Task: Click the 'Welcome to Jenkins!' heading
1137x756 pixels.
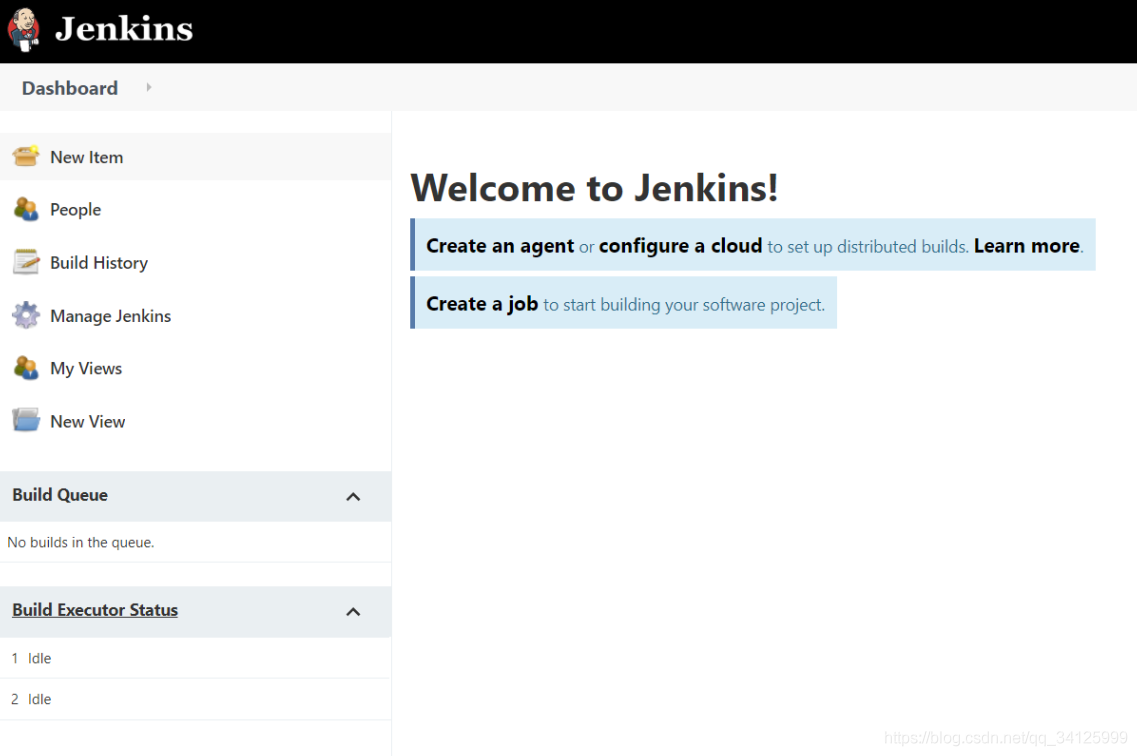Action: pos(594,188)
